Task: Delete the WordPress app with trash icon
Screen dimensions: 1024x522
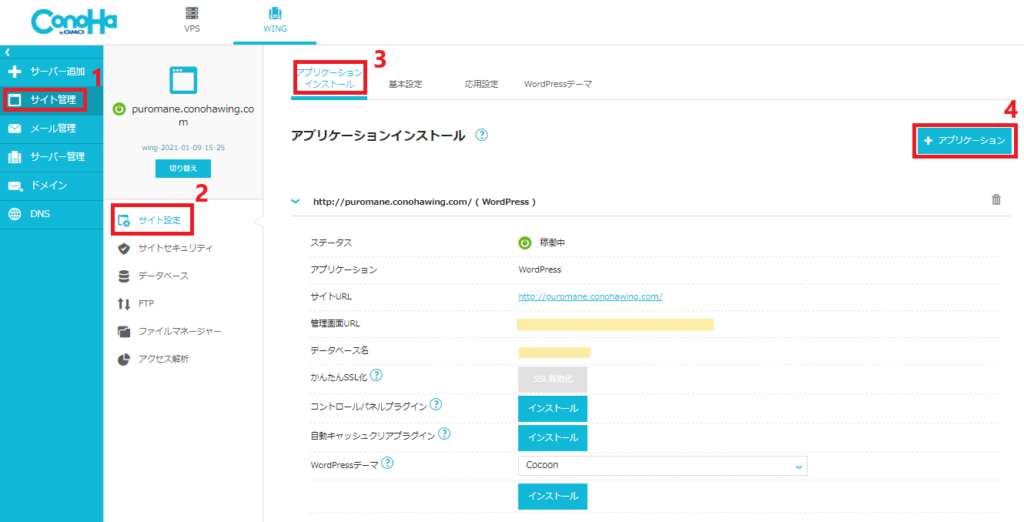Action: (x=996, y=200)
